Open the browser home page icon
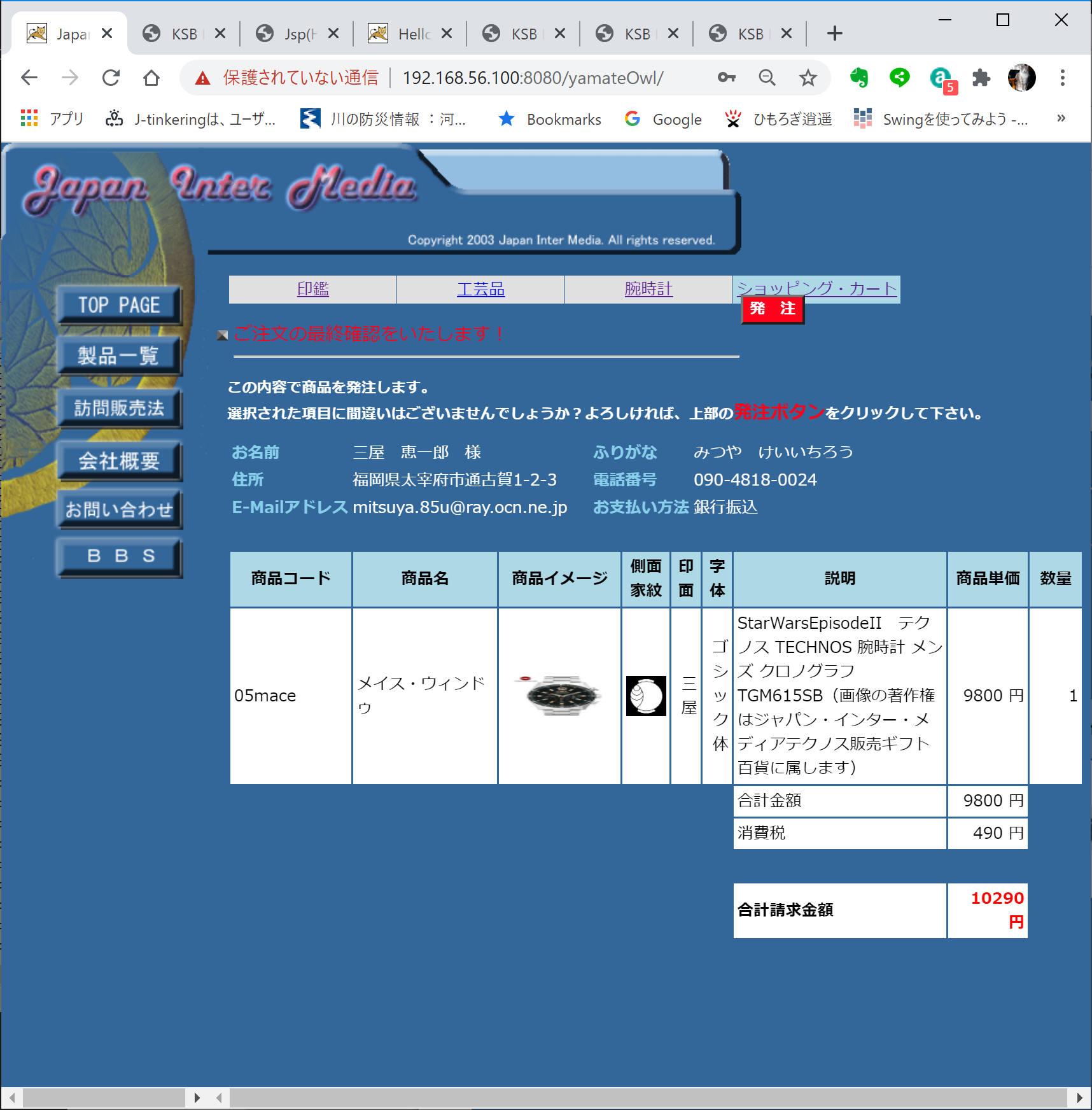1092x1110 pixels. tap(151, 78)
